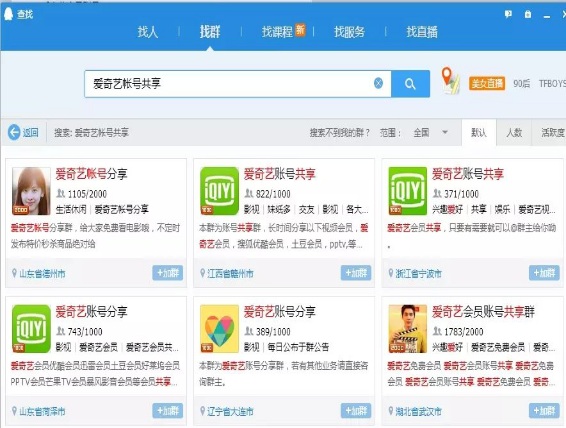The image size is (566, 428).
Task: Click the 浙江省宁波市 location link
Action: click(x=419, y=274)
